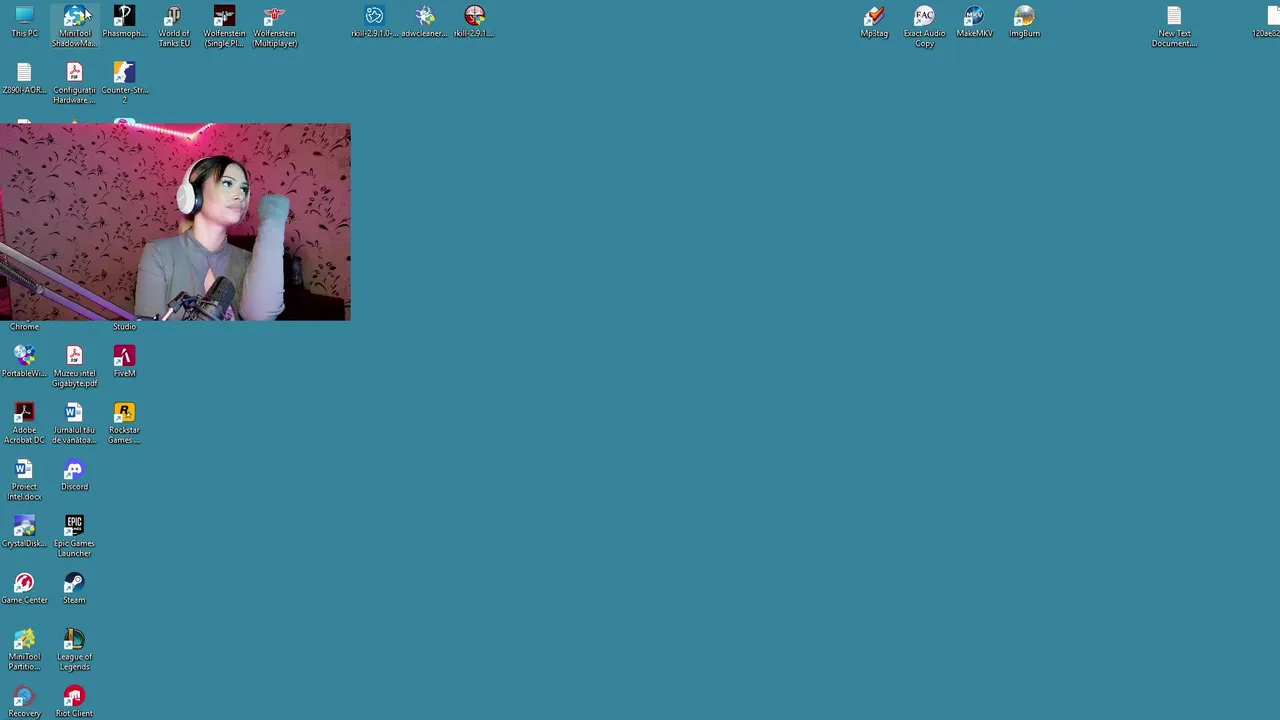Select the Discord shortcut
This screenshot has width=1280, height=720.
pos(74,476)
